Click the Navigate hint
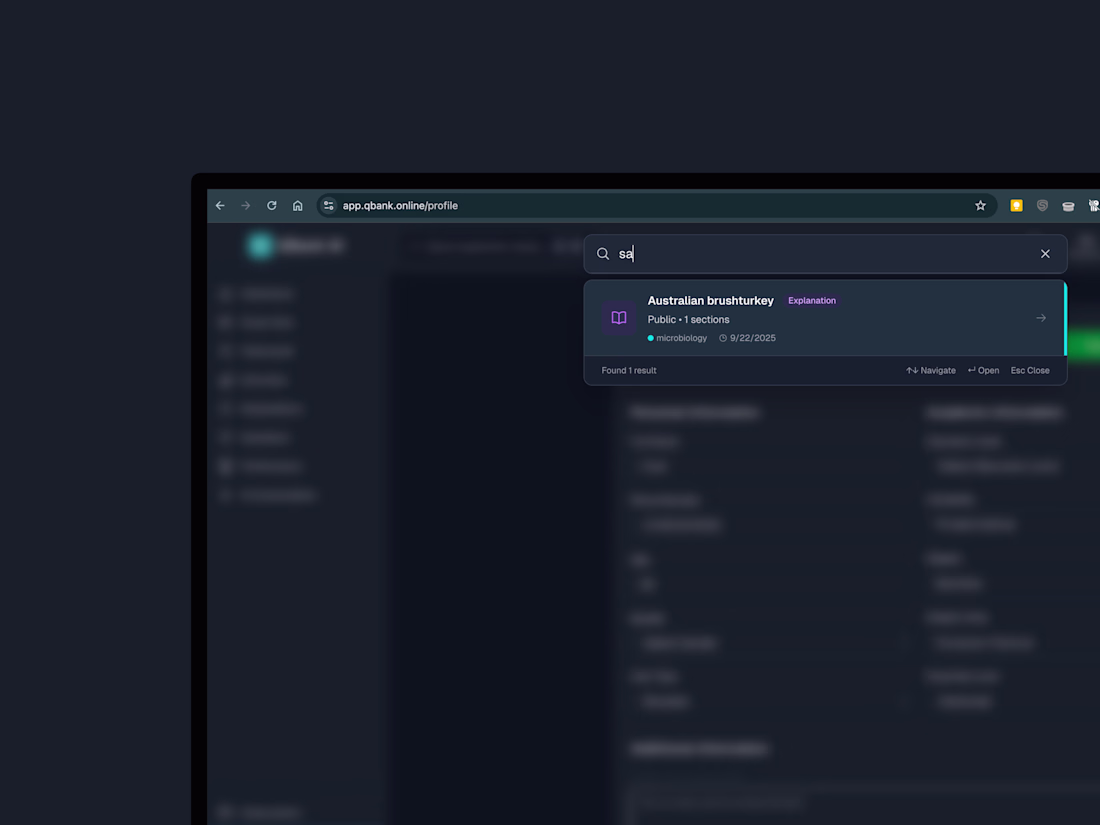Image resolution: width=1100 pixels, height=825 pixels. coord(931,370)
